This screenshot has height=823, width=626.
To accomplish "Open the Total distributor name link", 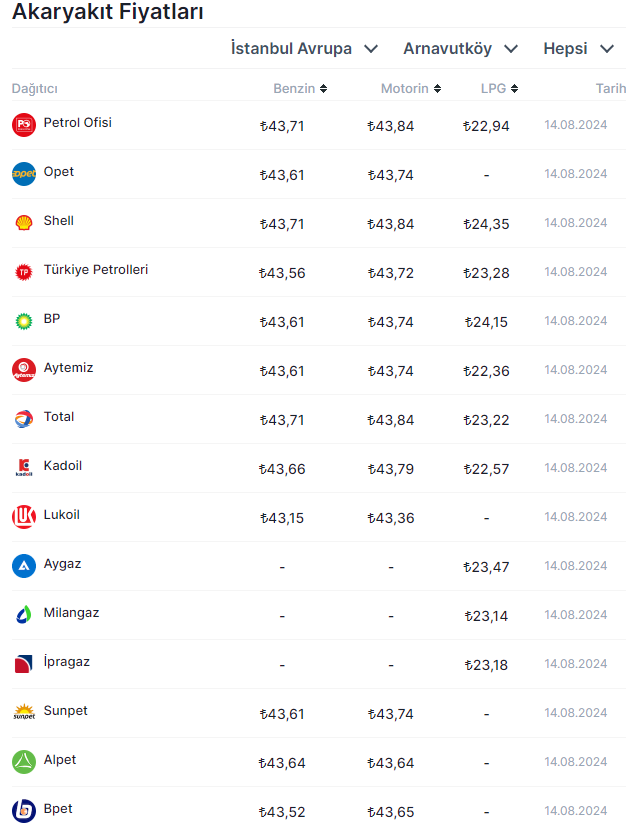I will tap(59, 417).
